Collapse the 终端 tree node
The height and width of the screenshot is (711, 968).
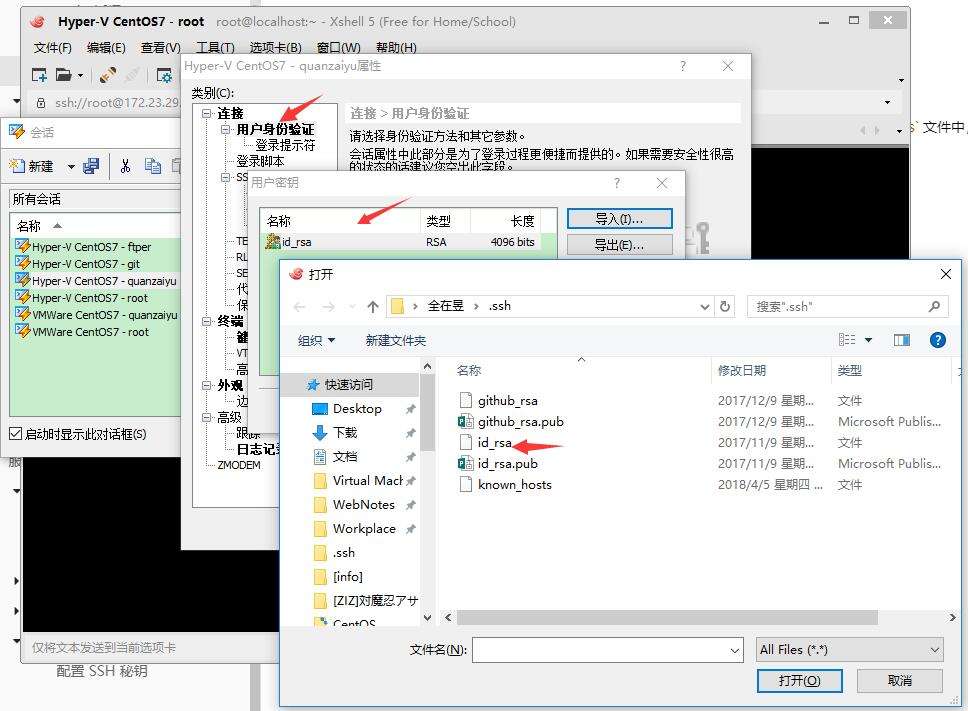tap(207, 321)
